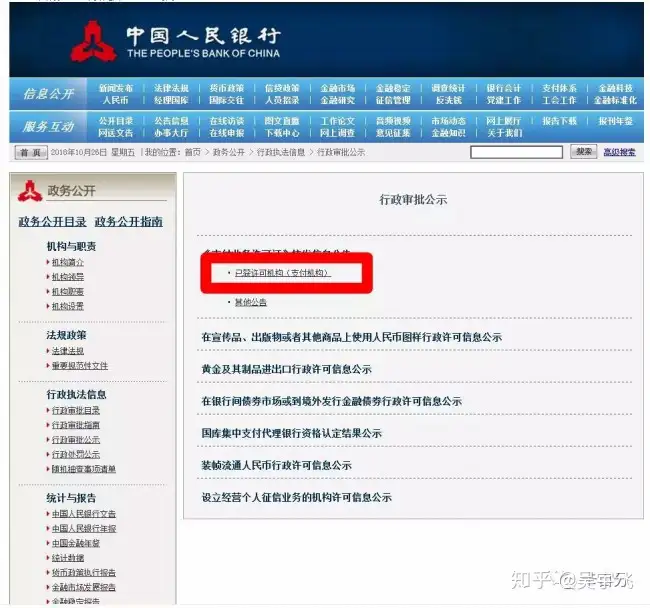Screen dimensions: 650x608
Task: Click the red emblem beside 政务公开 in sidebar
Action: pyautogui.click(x=30, y=191)
